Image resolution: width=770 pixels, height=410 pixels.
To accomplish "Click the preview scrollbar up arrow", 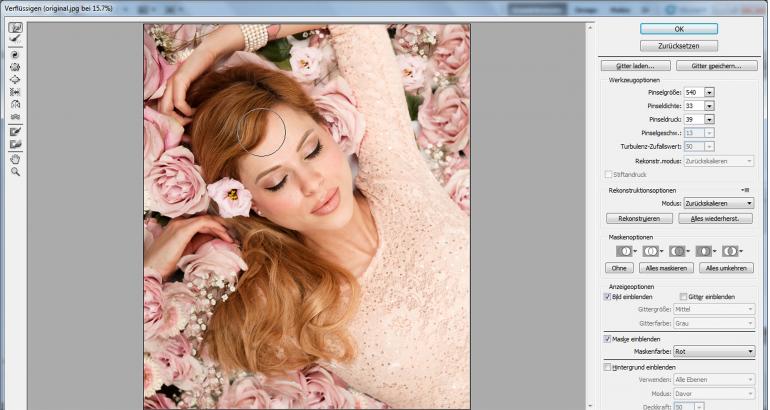I will coord(590,27).
